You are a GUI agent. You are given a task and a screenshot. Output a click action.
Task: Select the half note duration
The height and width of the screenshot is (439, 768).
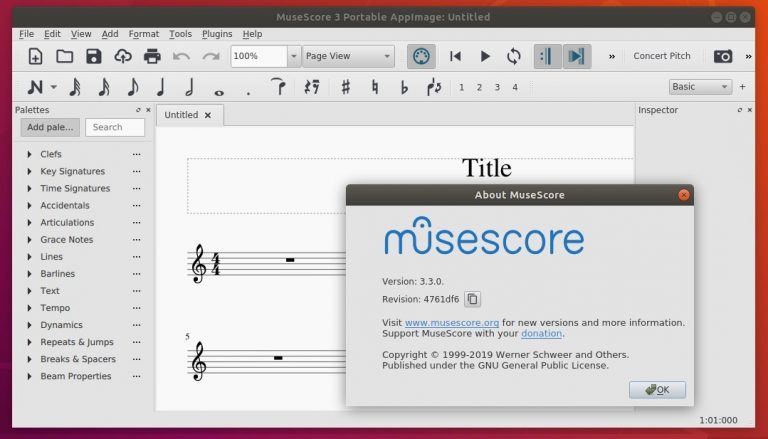click(190, 87)
